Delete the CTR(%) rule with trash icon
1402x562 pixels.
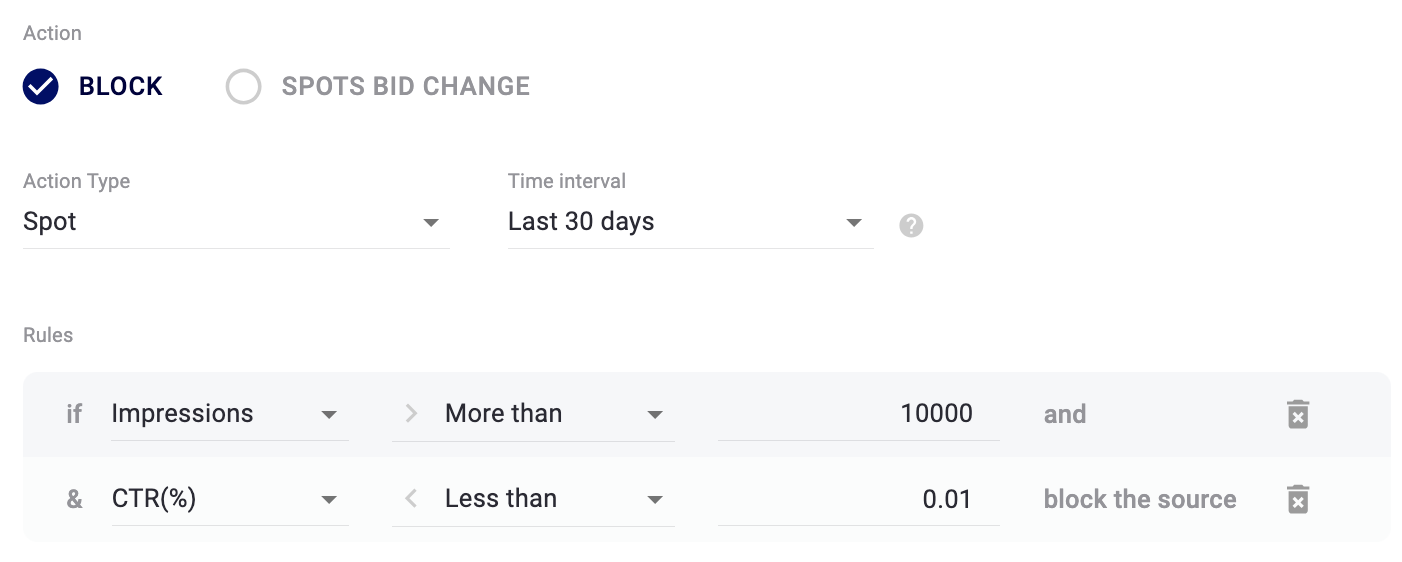pos(1297,499)
